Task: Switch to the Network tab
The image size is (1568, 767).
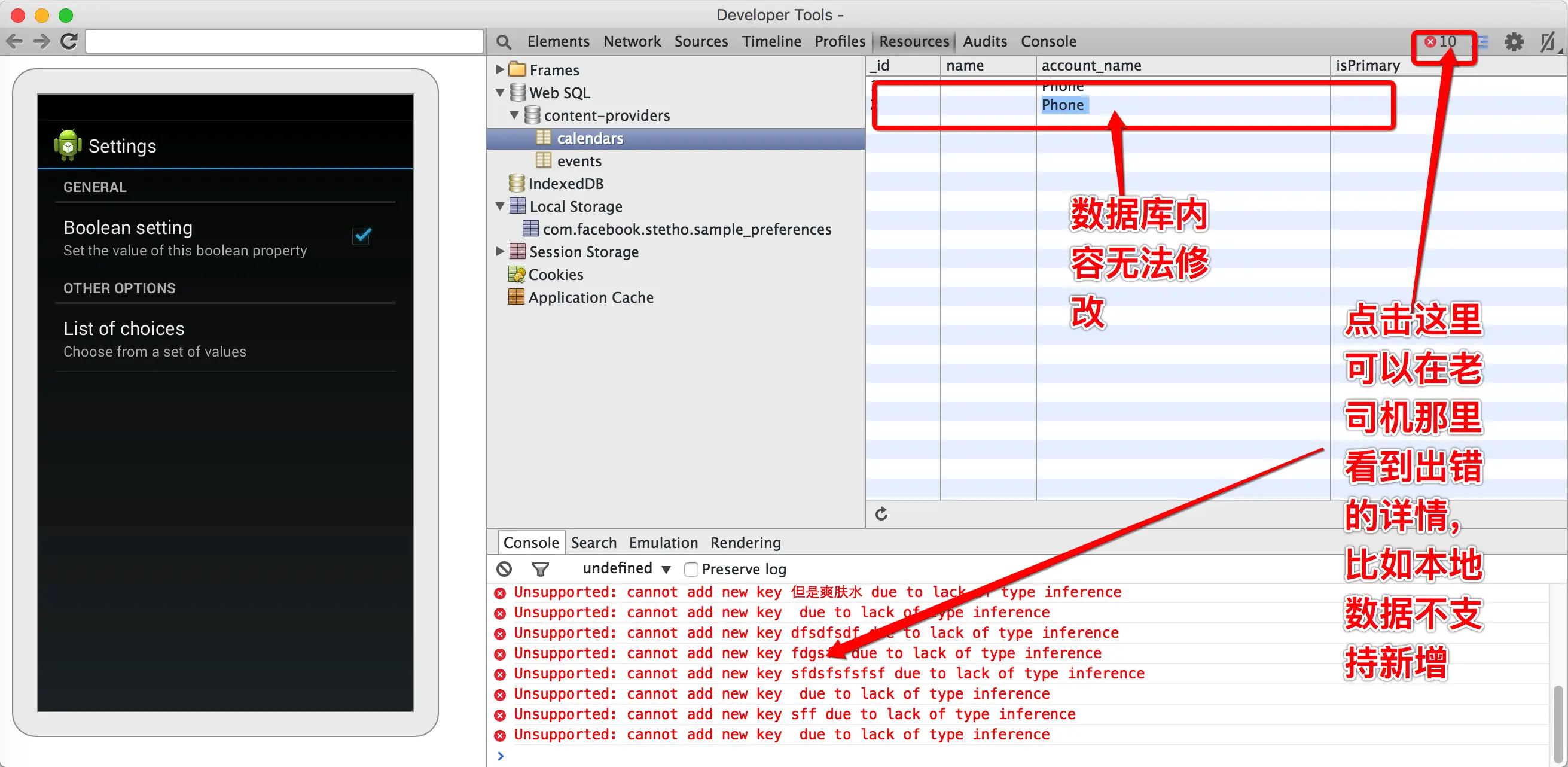Action: pos(632,41)
